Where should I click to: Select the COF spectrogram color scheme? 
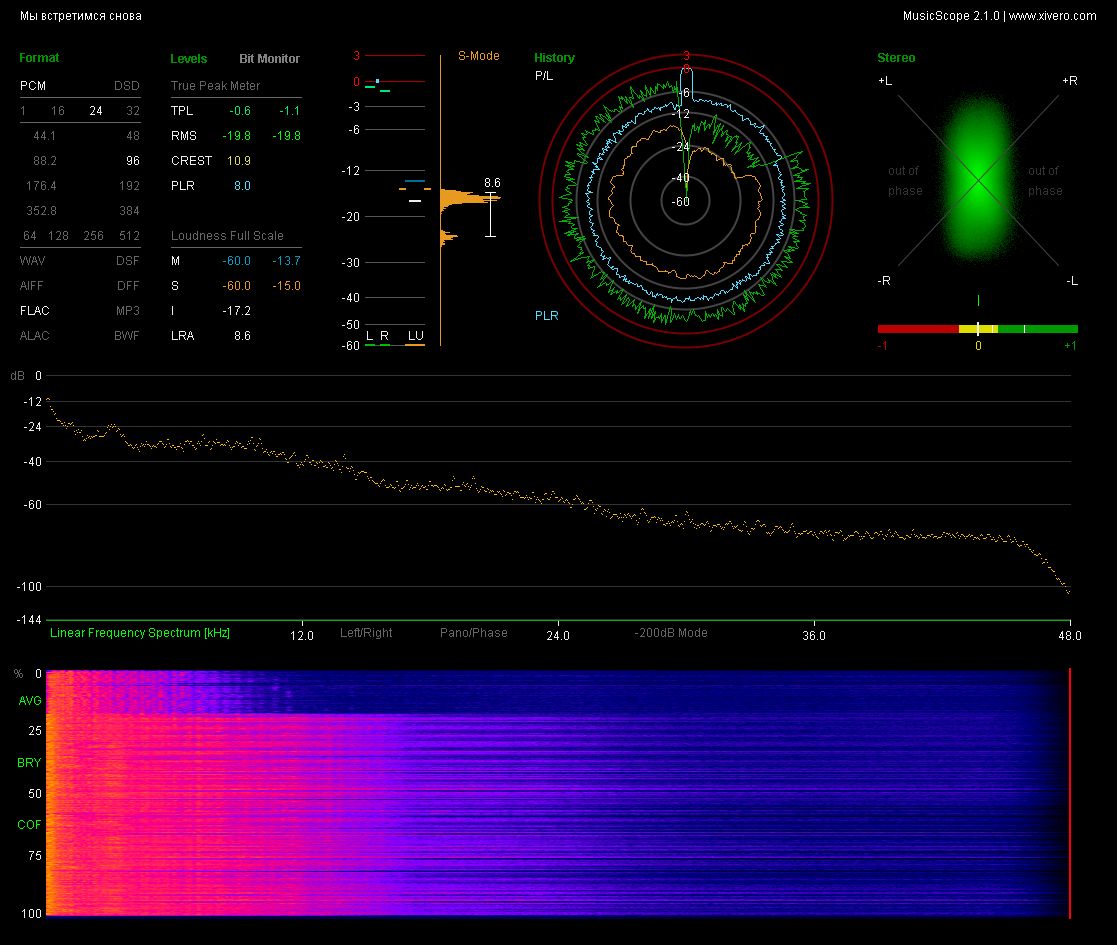pyautogui.click(x=29, y=825)
